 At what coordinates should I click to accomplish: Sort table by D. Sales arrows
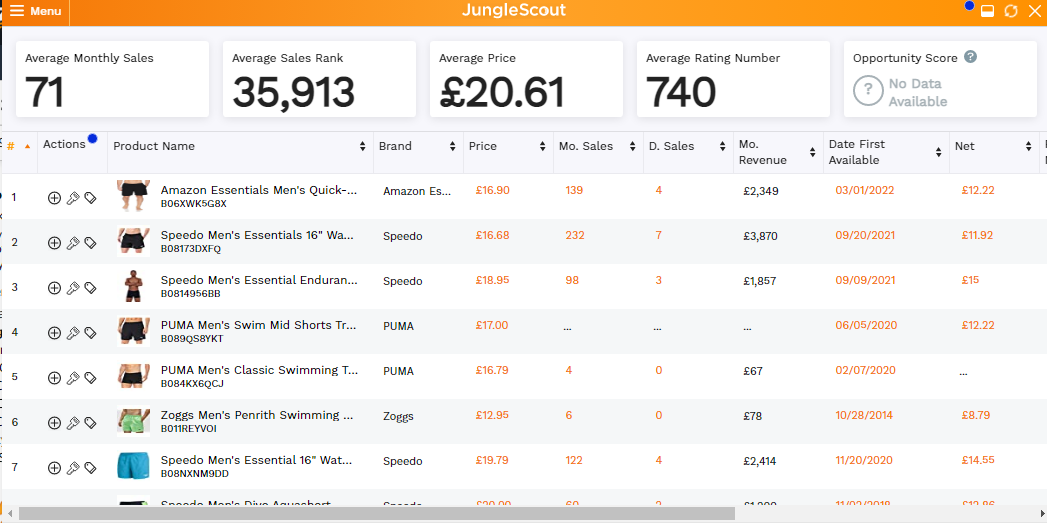point(722,146)
